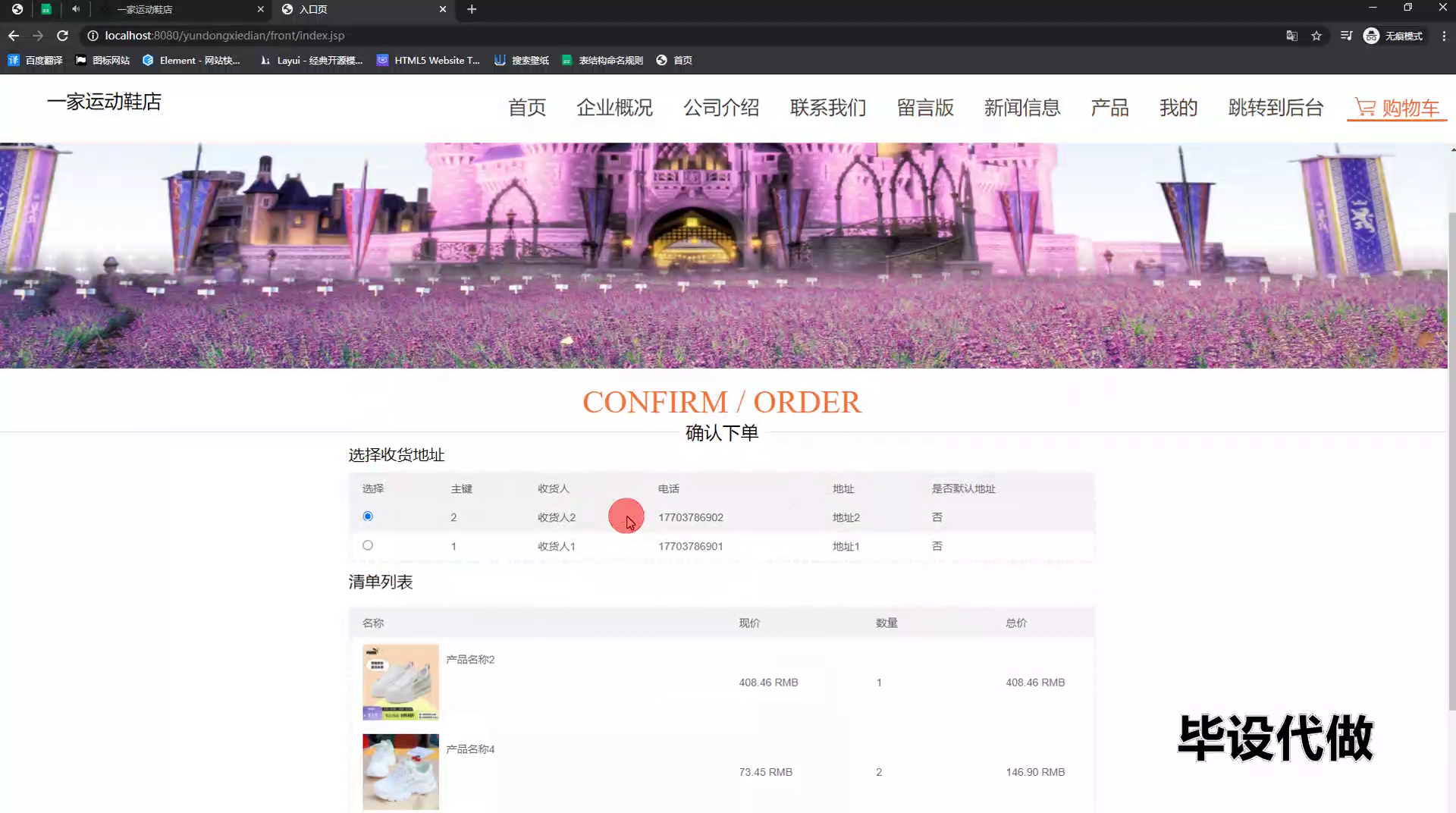Click the forward navigation arrow

38,36
